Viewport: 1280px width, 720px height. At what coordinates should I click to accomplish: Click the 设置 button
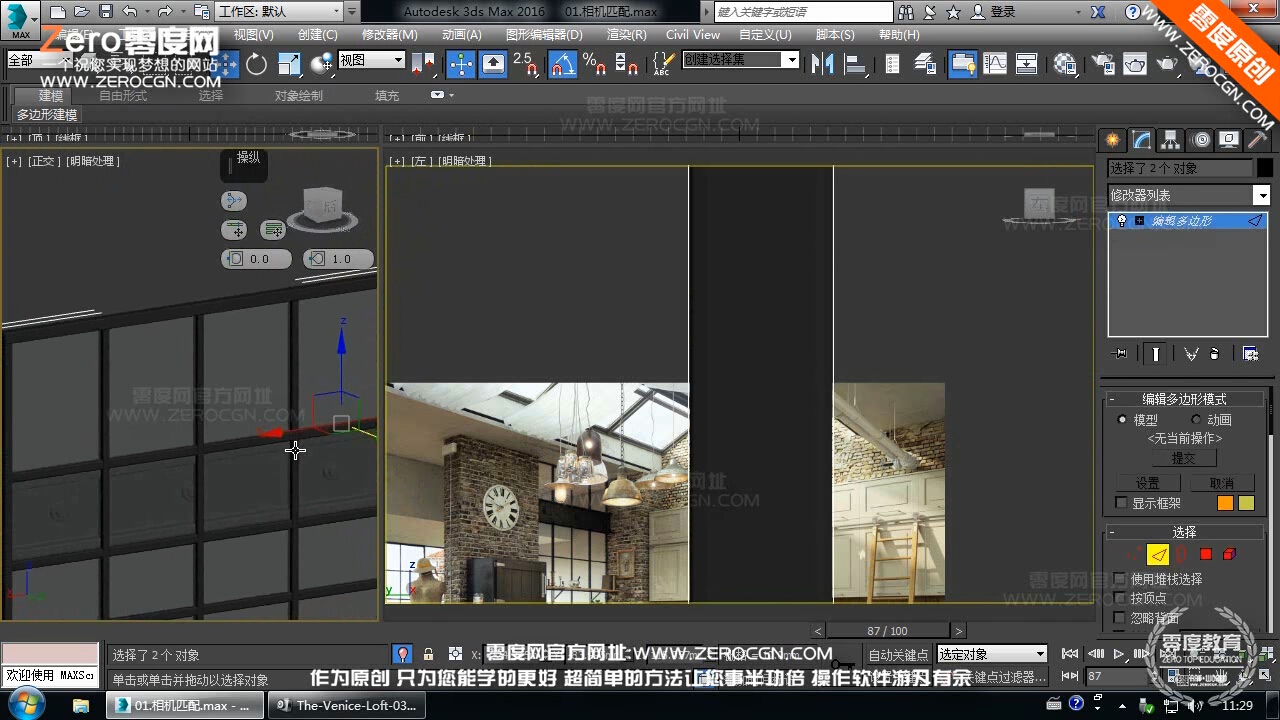(x=1148, y=483)
